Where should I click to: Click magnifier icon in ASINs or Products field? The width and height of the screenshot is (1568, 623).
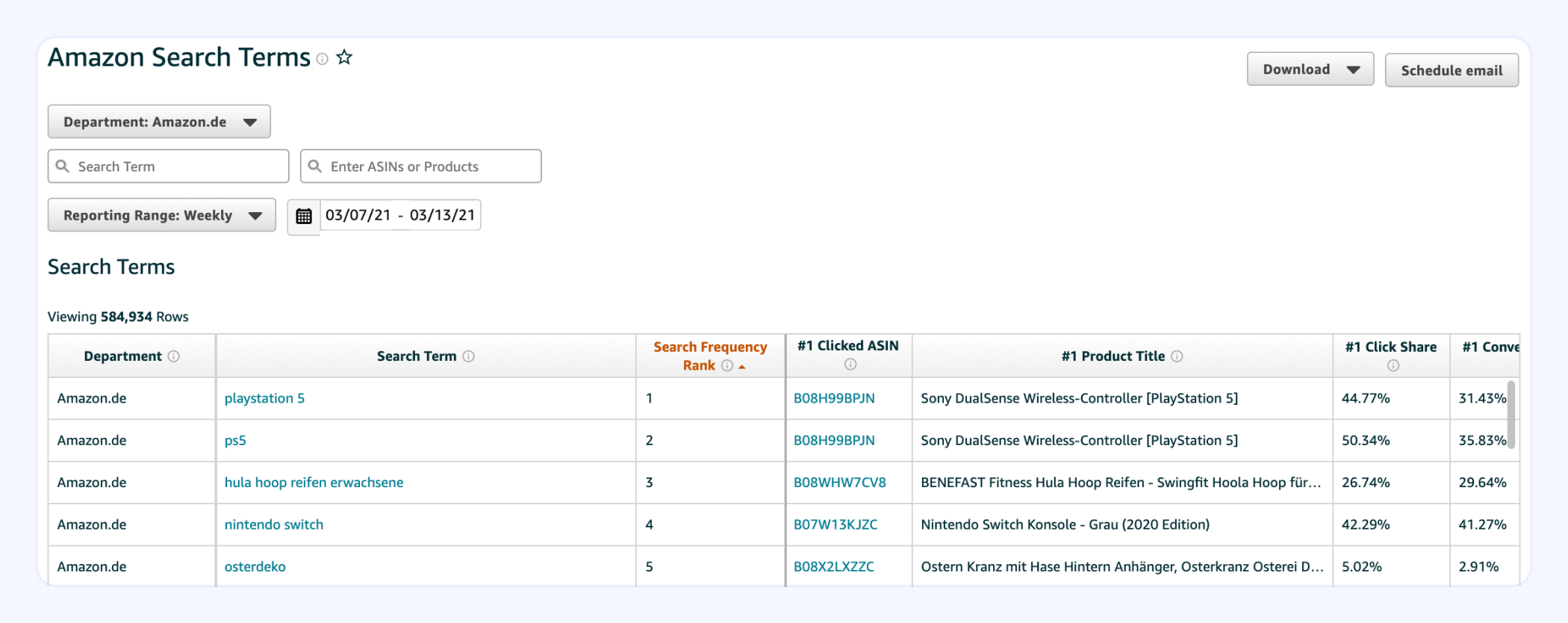point(315,166)
